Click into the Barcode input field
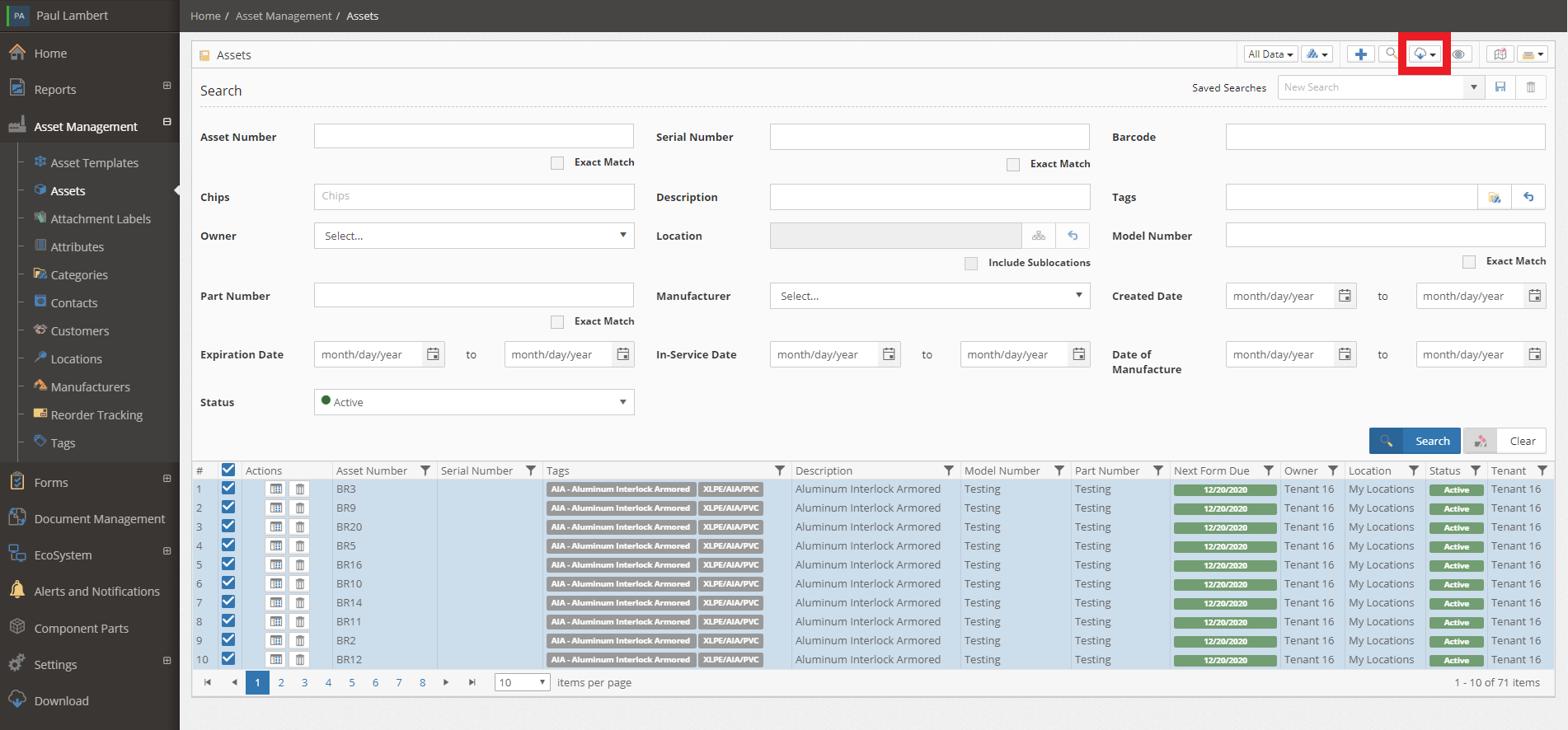The width and height of the screenshot is (1568, 730). point(1385,137)
